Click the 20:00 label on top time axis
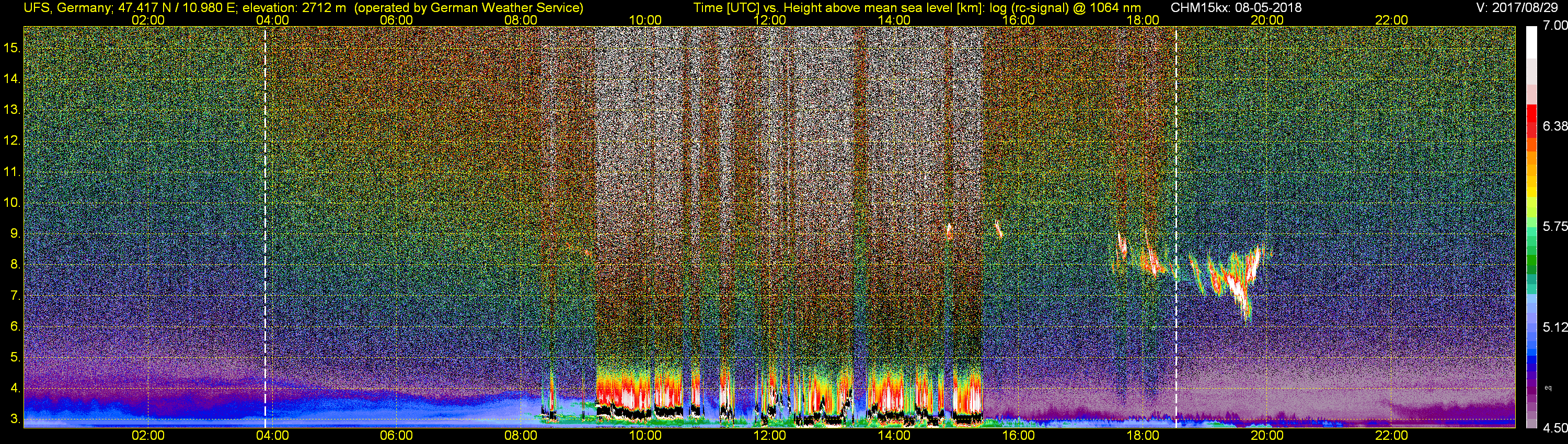Image resolution: width=1568 pixels, height=444 pixels. 1267,20
